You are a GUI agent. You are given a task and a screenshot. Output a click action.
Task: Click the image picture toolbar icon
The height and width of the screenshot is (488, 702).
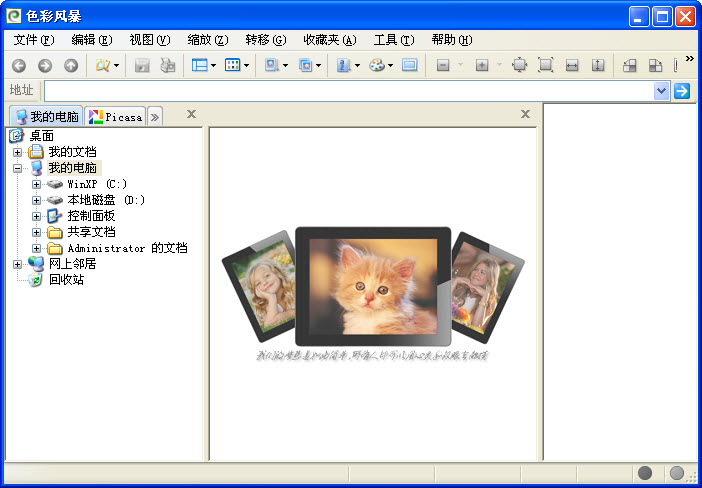pyautogui.click(x=272, y=65)
